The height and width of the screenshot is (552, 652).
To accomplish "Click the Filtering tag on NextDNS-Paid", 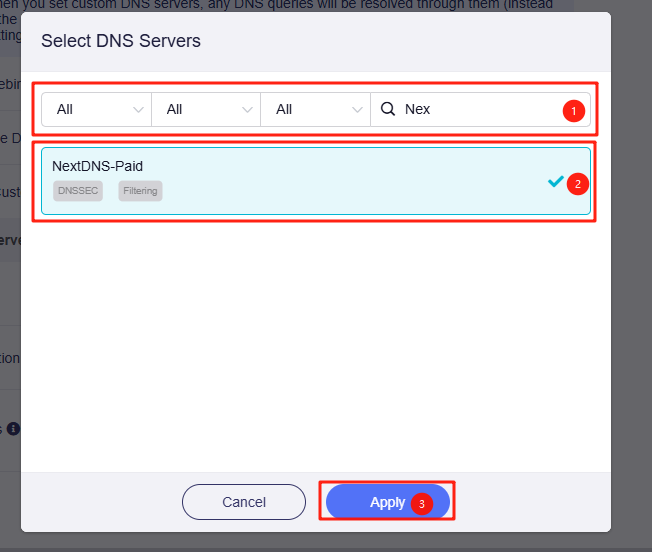I will (140, 190).
